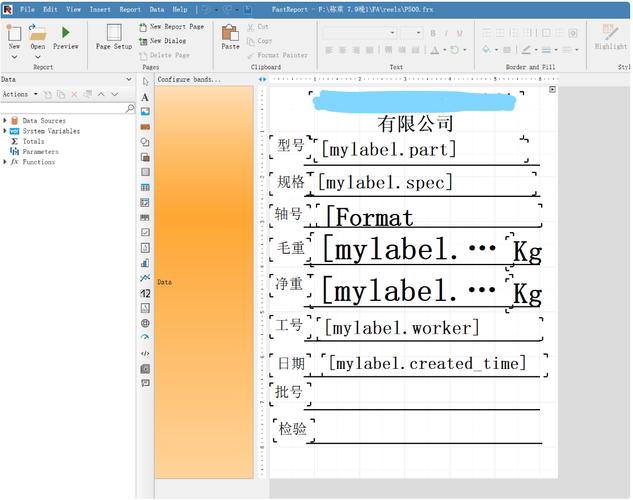Screen dimensions: 633x500
Task: Click the Configure bands... button
Action: (188, 79)
